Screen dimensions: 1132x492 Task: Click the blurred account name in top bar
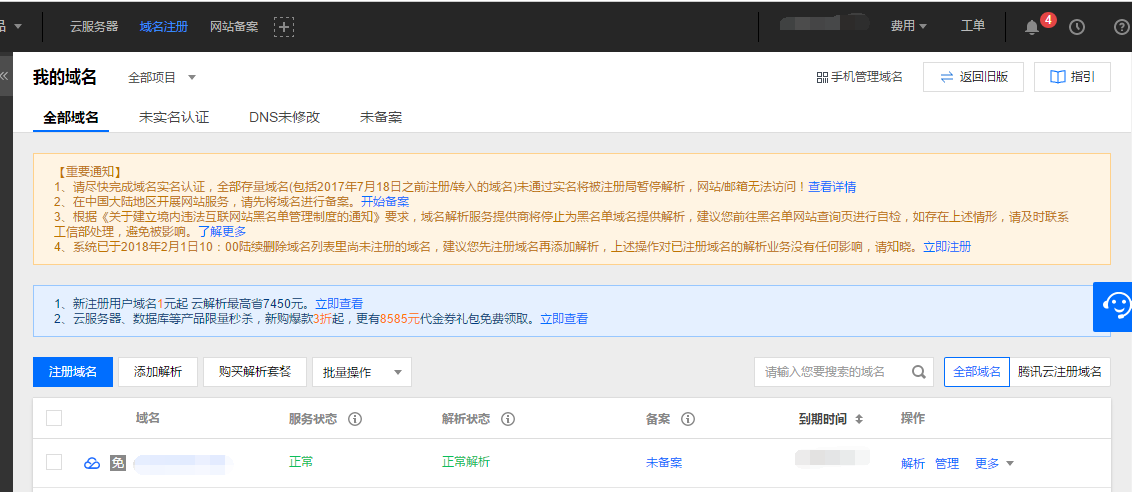coord(823,24)
